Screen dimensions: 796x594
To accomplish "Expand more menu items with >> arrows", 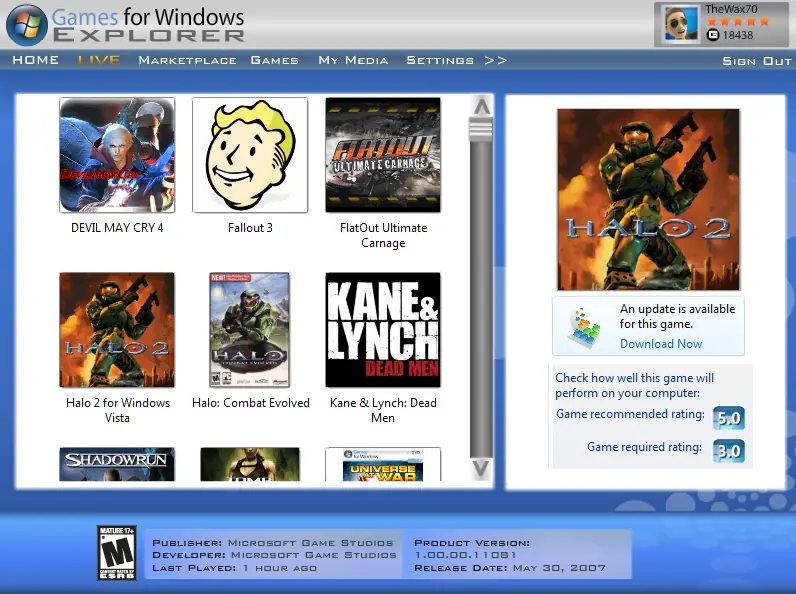I will (496, 60).
